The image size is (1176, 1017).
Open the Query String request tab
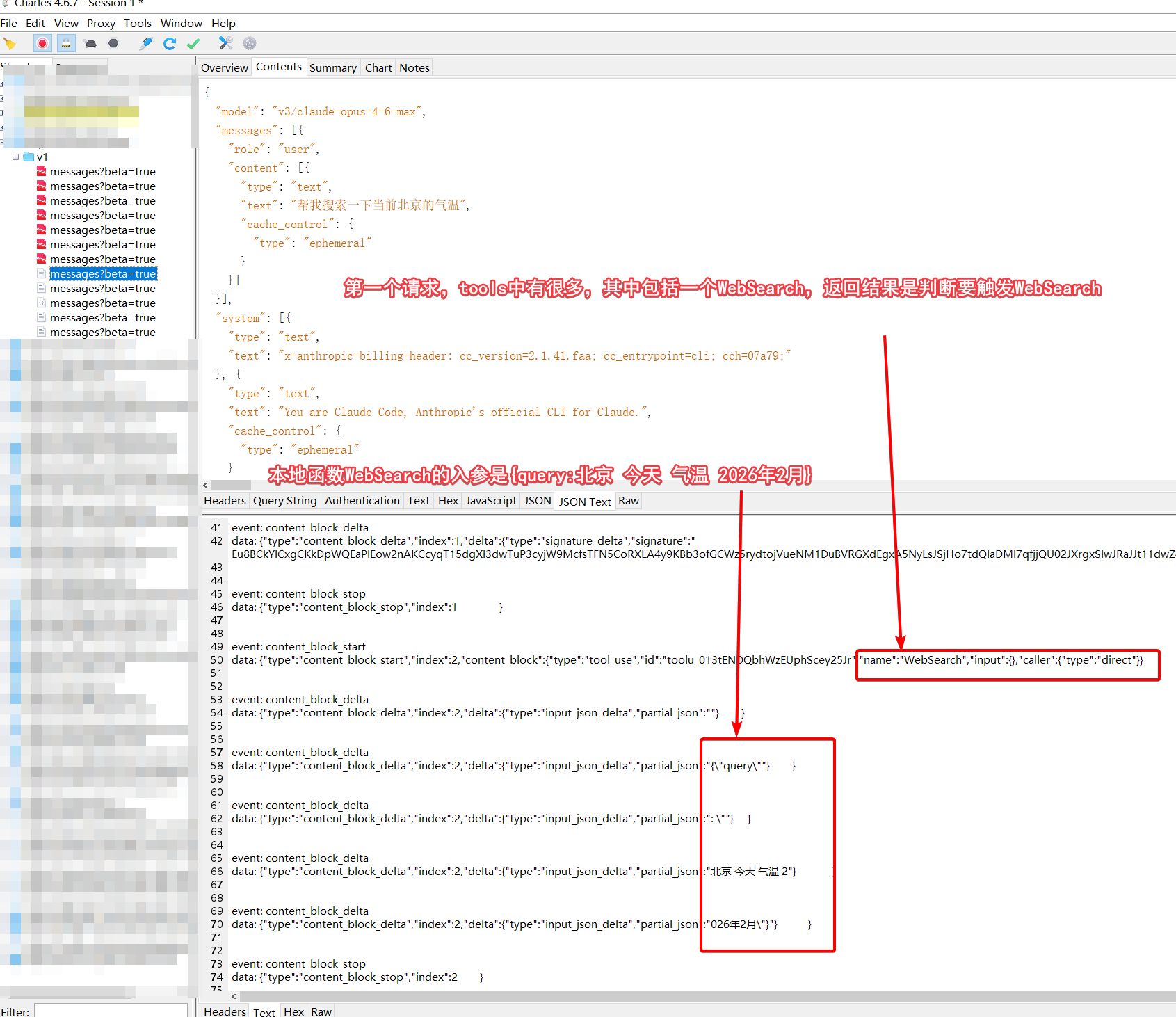[284, 501]
